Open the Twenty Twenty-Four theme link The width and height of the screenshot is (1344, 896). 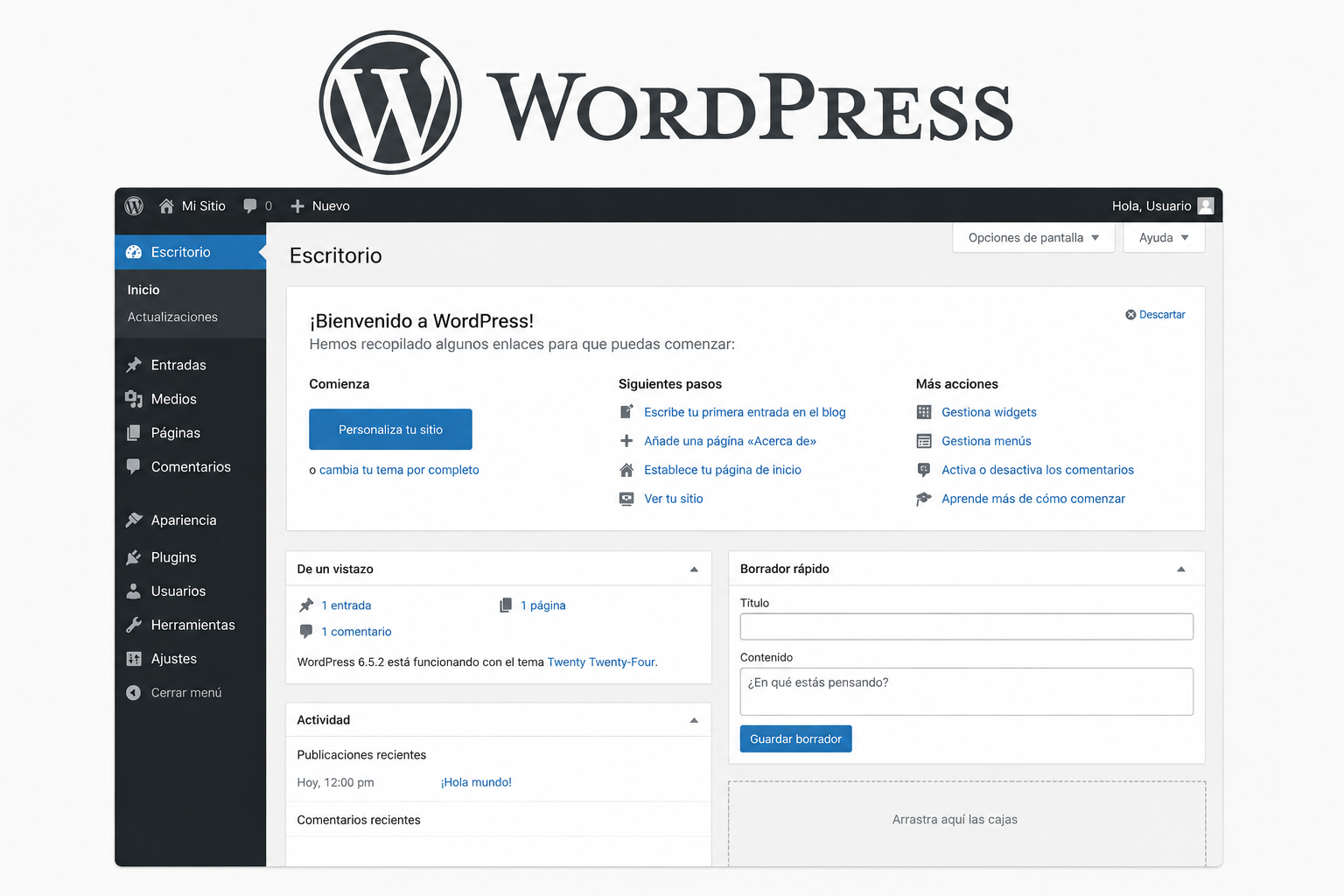coord(601,662)
